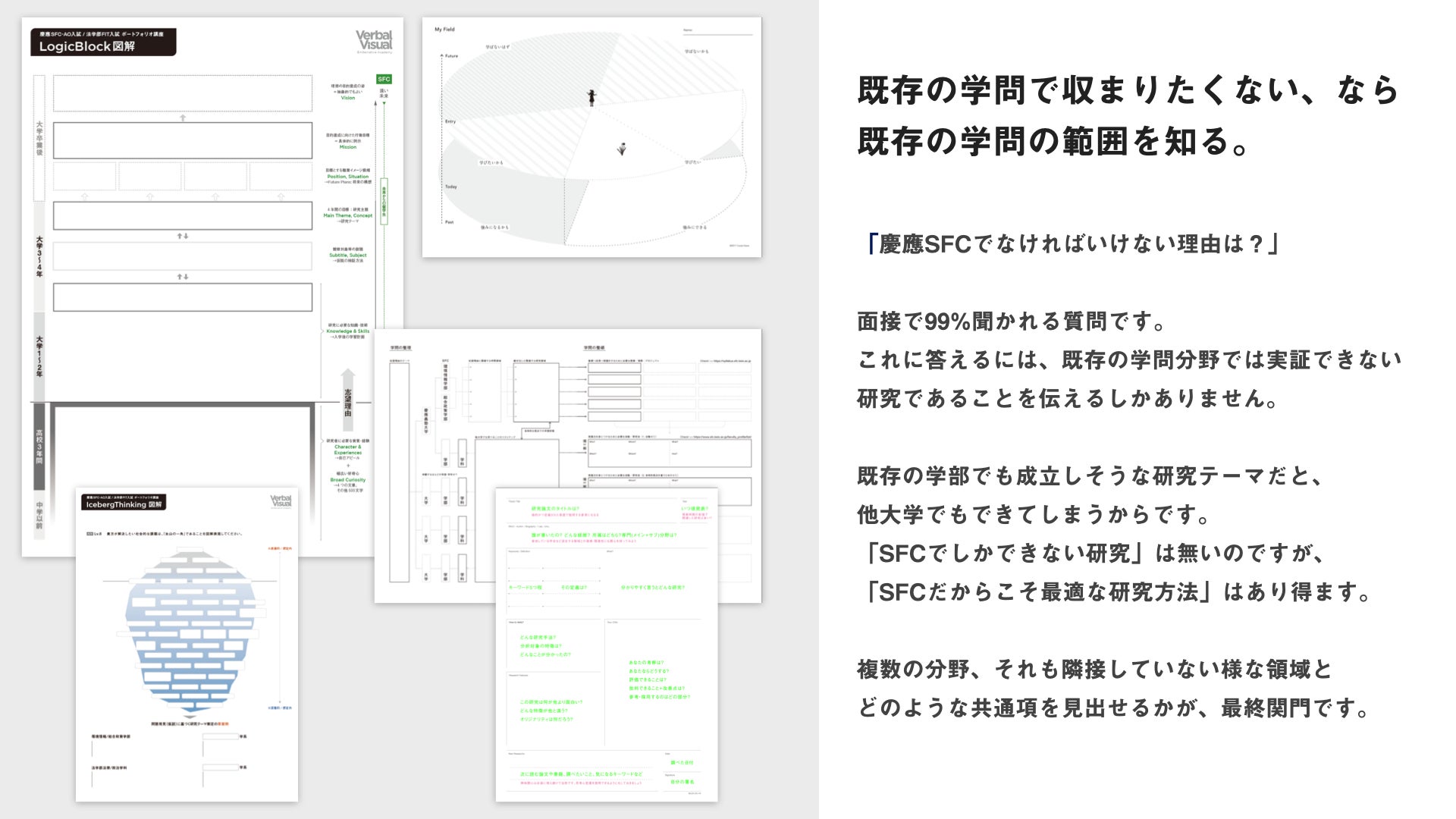Click the standing person figure on pie diagram
This screenshot has height=819, width=1456.
coord(591,97)
